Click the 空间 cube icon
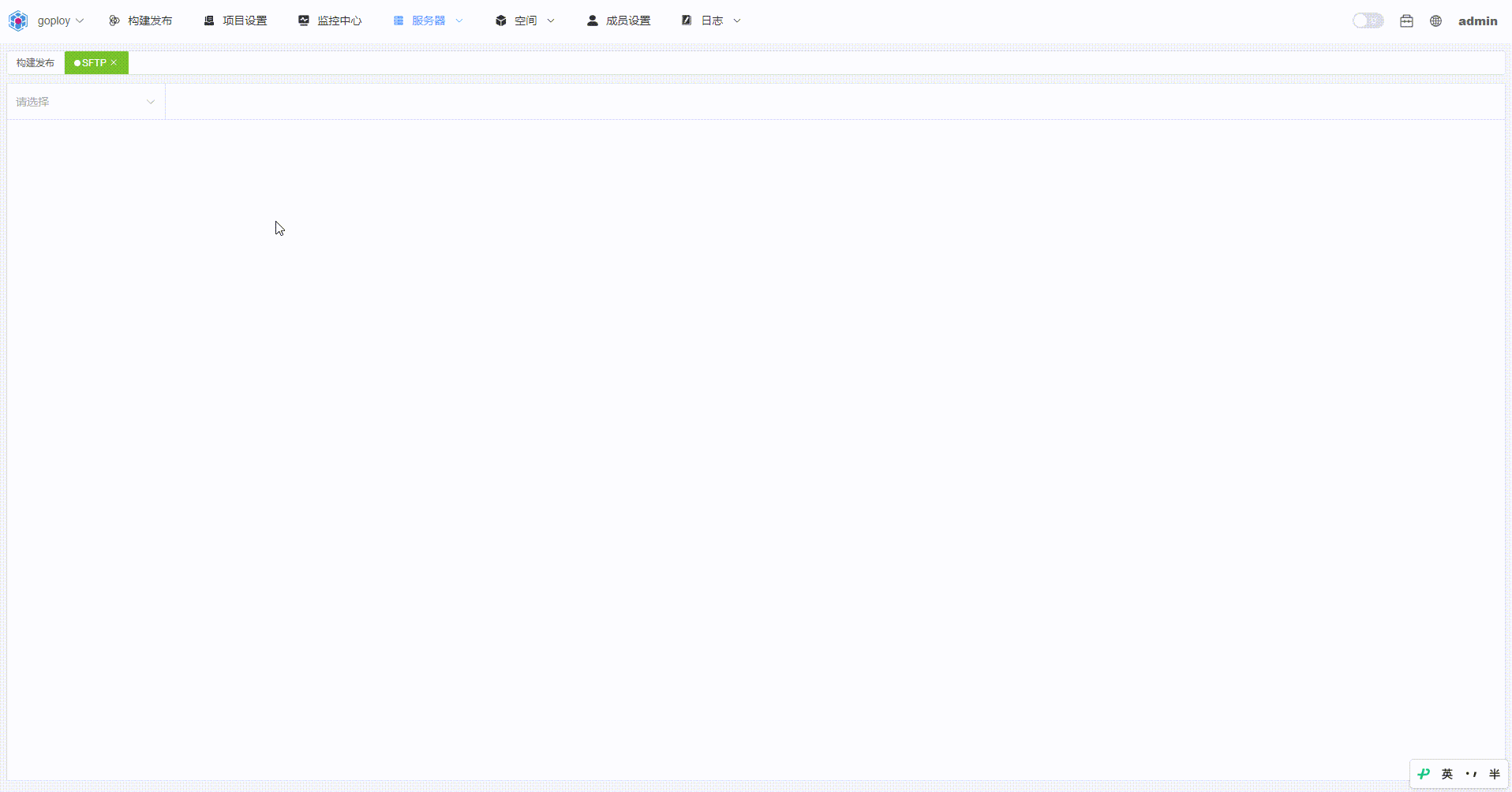Screen dimensions: 1512x792 coord(500,21)
